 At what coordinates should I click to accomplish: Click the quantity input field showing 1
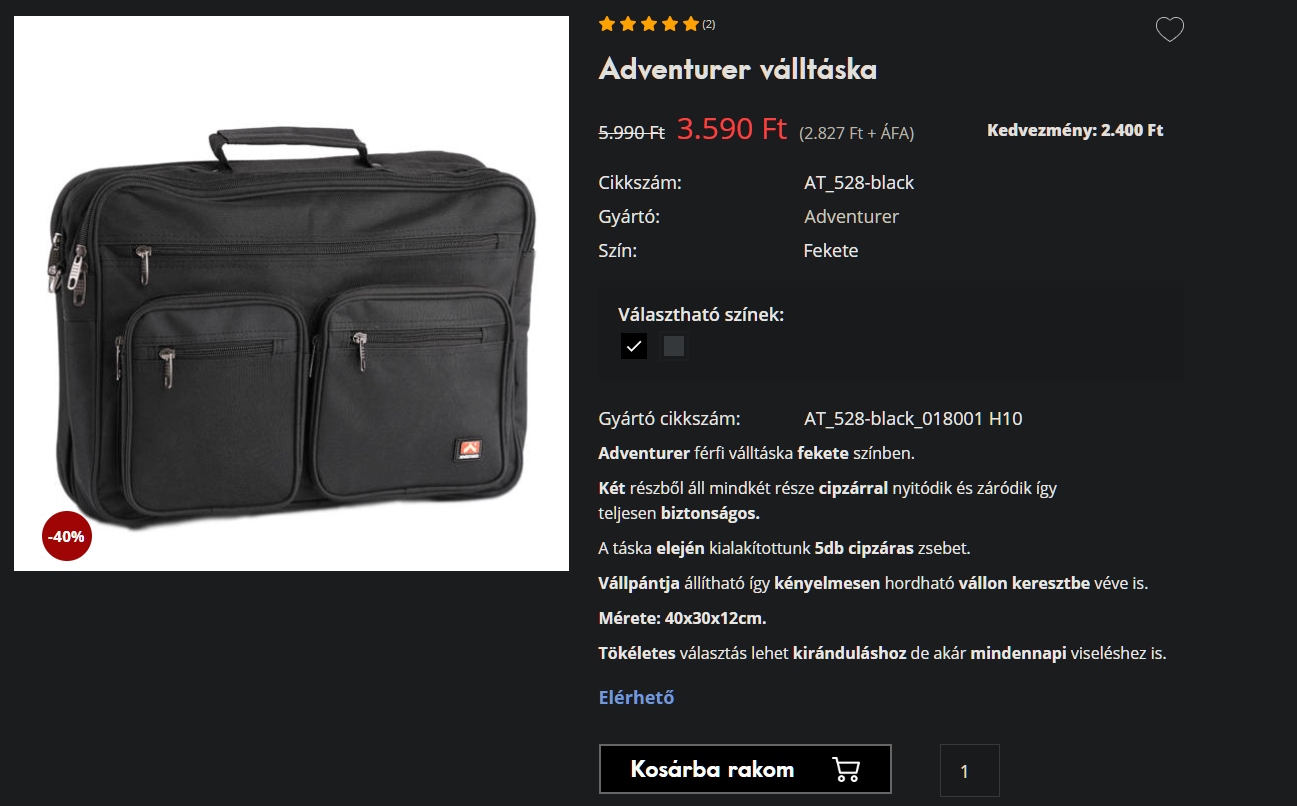coord(969,770)
